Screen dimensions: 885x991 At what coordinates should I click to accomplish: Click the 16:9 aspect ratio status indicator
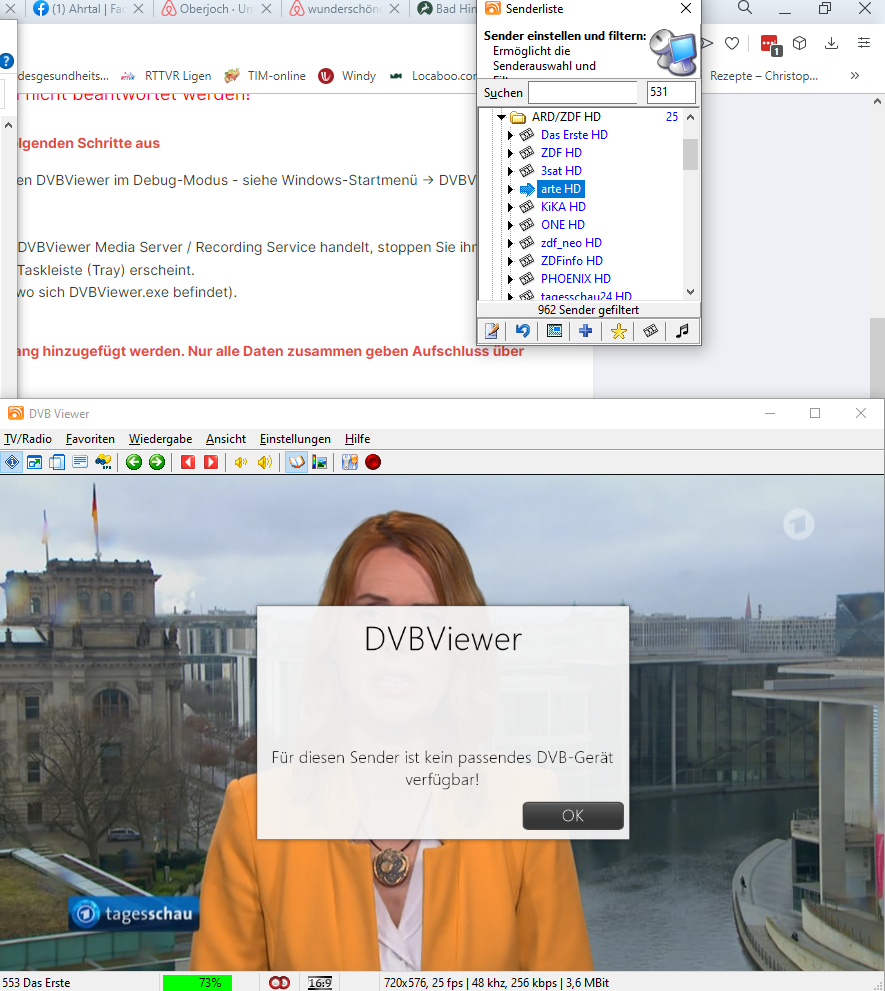point(320,983)
